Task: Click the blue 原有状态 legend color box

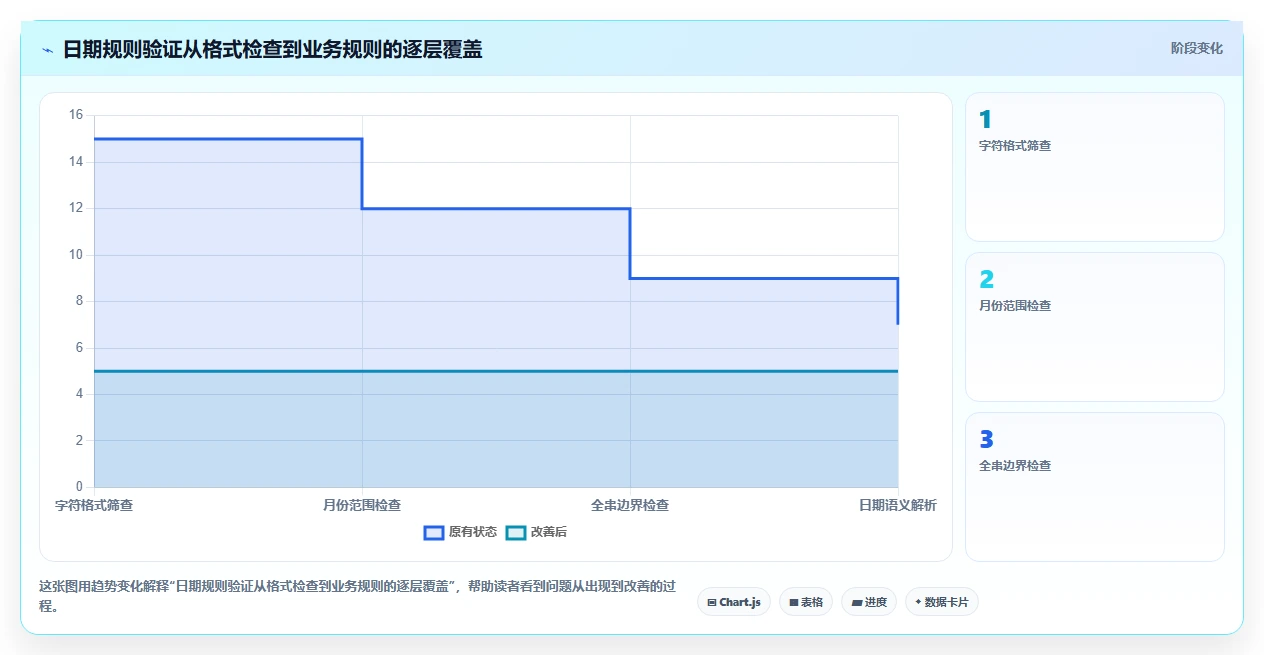Action: click(x=434, y=532)
